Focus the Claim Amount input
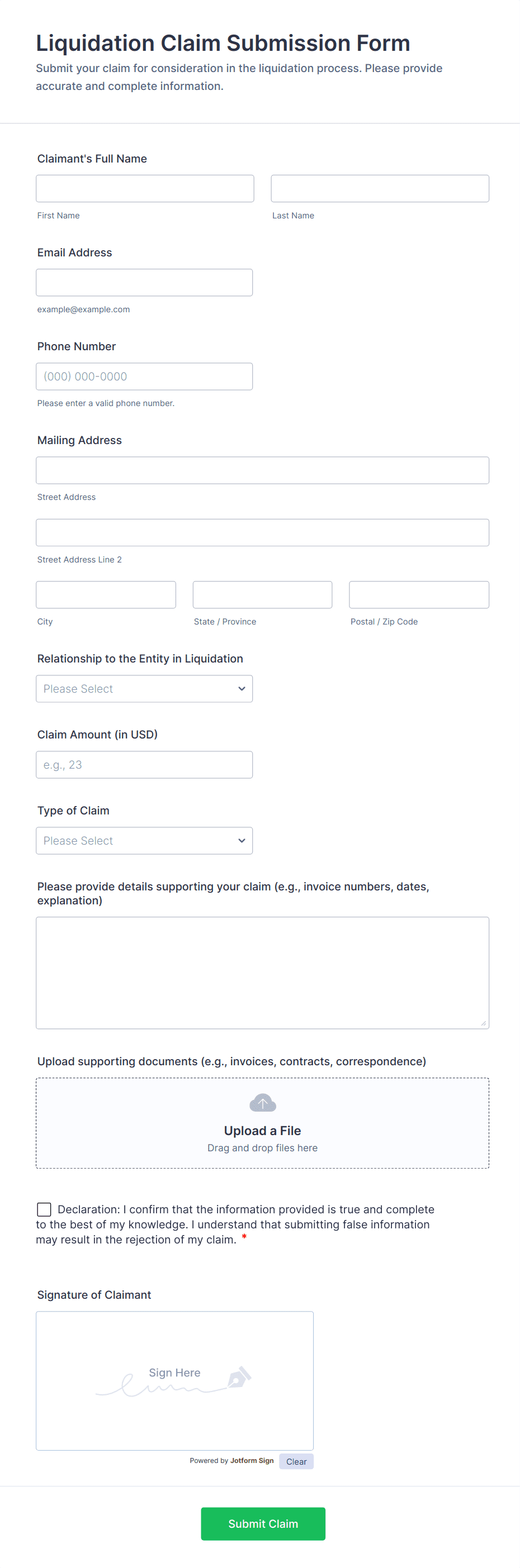Viewport: 520px width, 1568px height. (144, 765)
